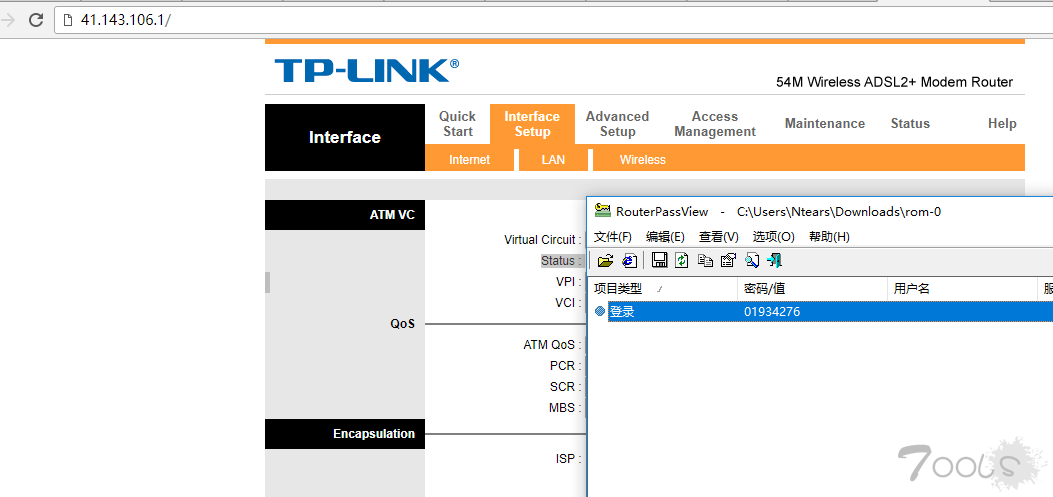This screenshot has height=497, width=1053.
Task: Open the 帮助(H) menu
Action: pos(829,237)
